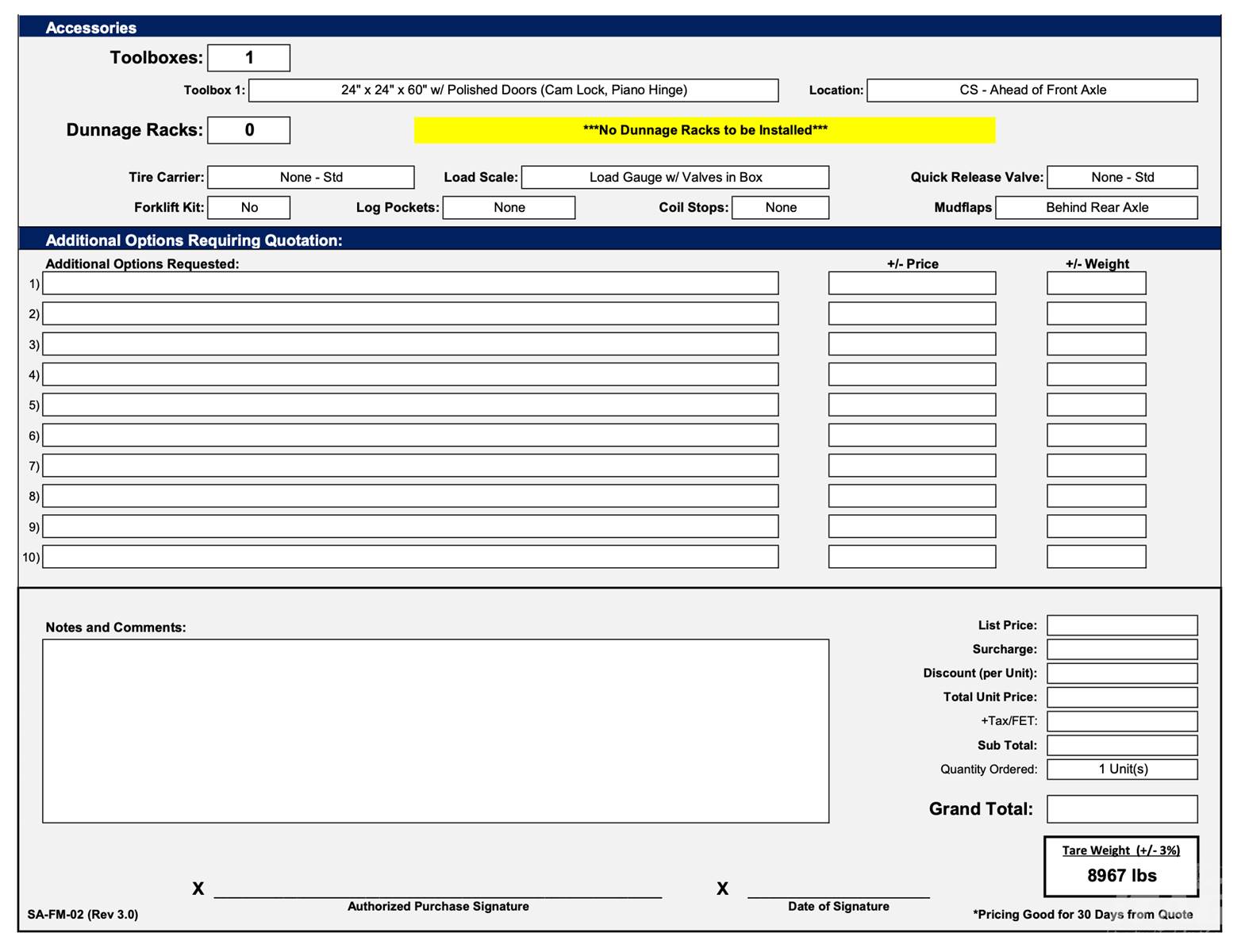Click the Dunnage Racks quantity field
Screen dimensions: 1245x952
248,130
